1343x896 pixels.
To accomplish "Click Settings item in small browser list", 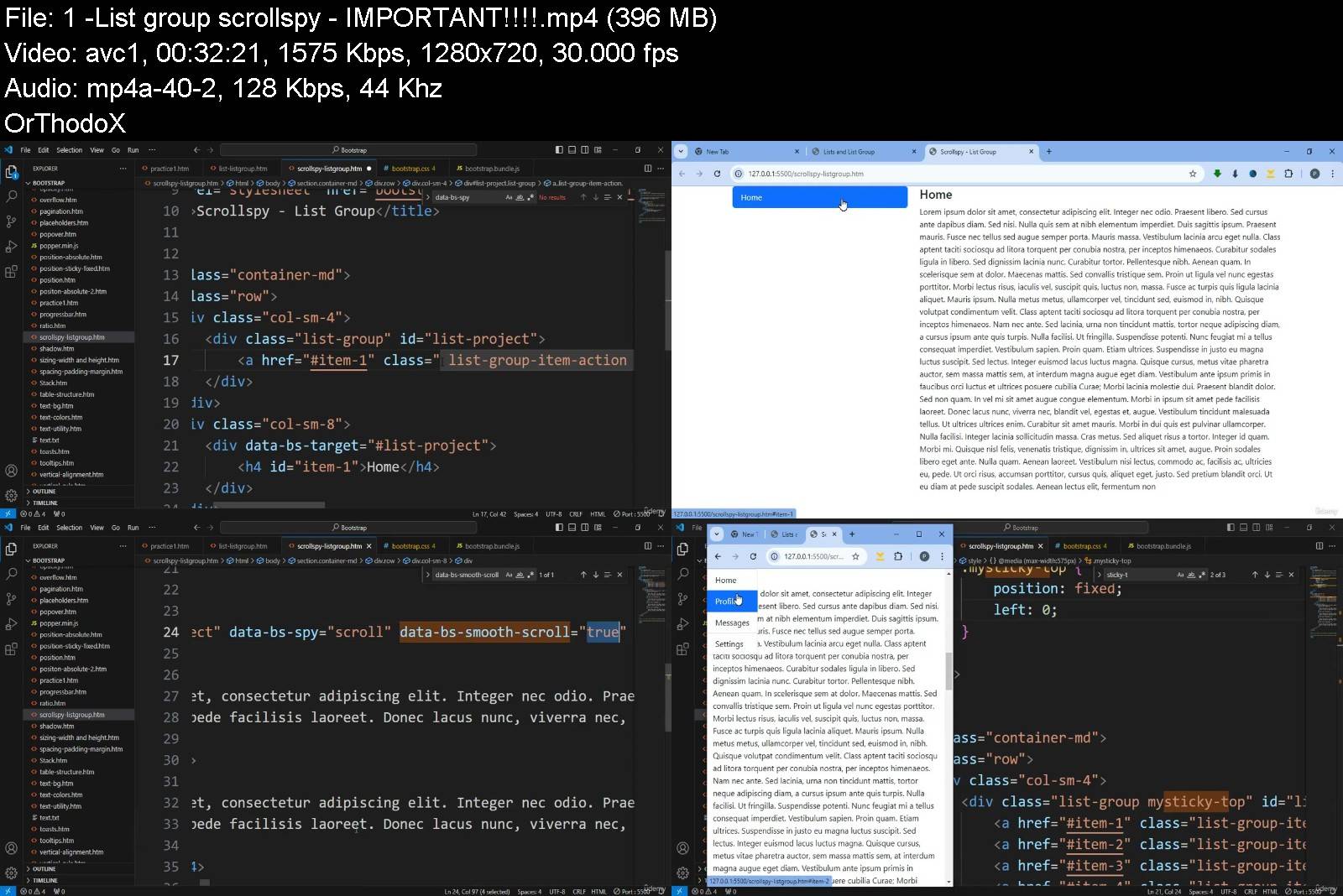I will (x=732, y=643).
